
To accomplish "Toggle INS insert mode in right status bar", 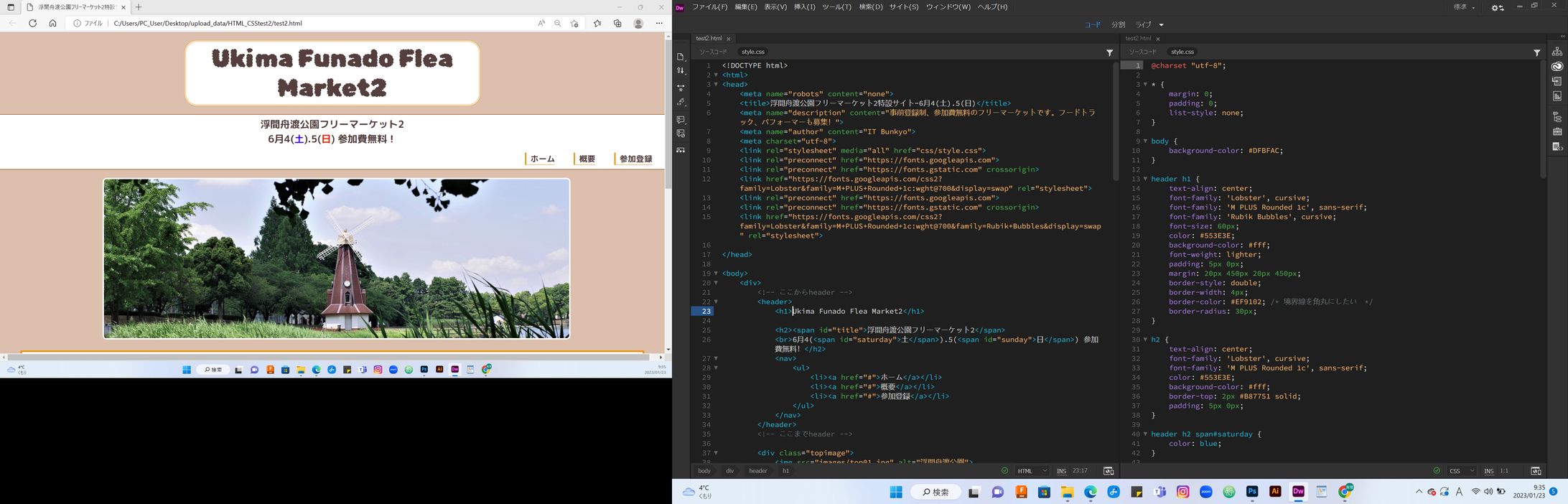I will click(x=1488, y=471).
